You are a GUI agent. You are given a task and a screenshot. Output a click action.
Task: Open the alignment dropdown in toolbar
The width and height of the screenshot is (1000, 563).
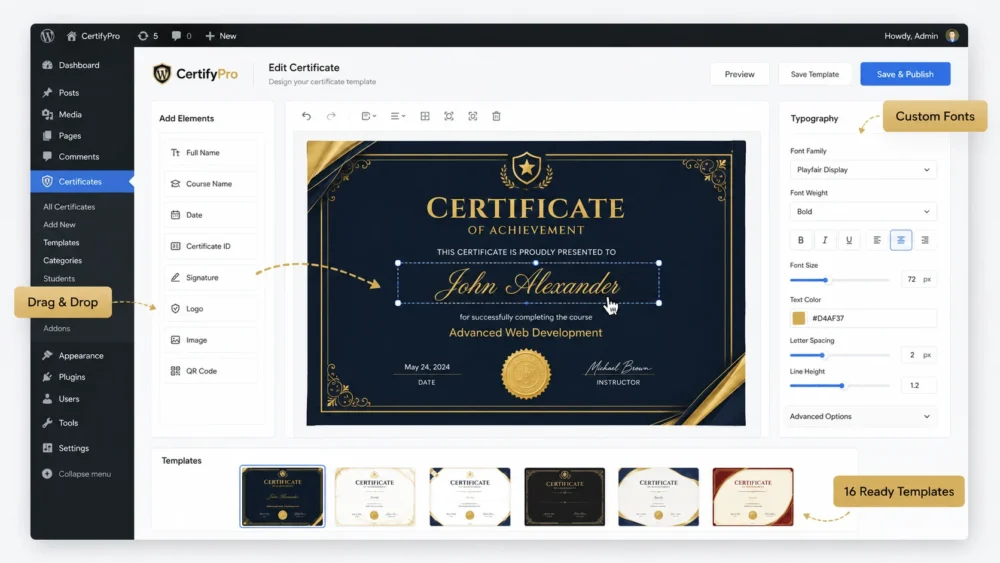tap(398, 116)
